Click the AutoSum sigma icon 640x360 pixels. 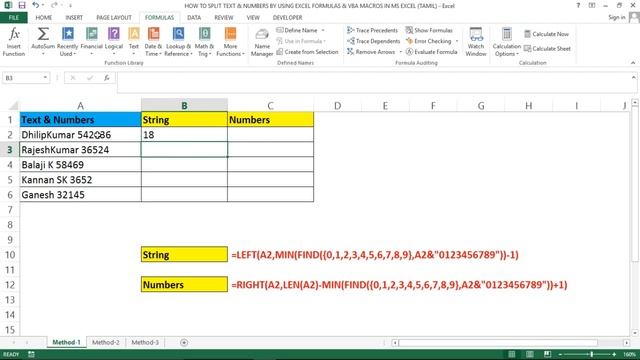(43, 34)
